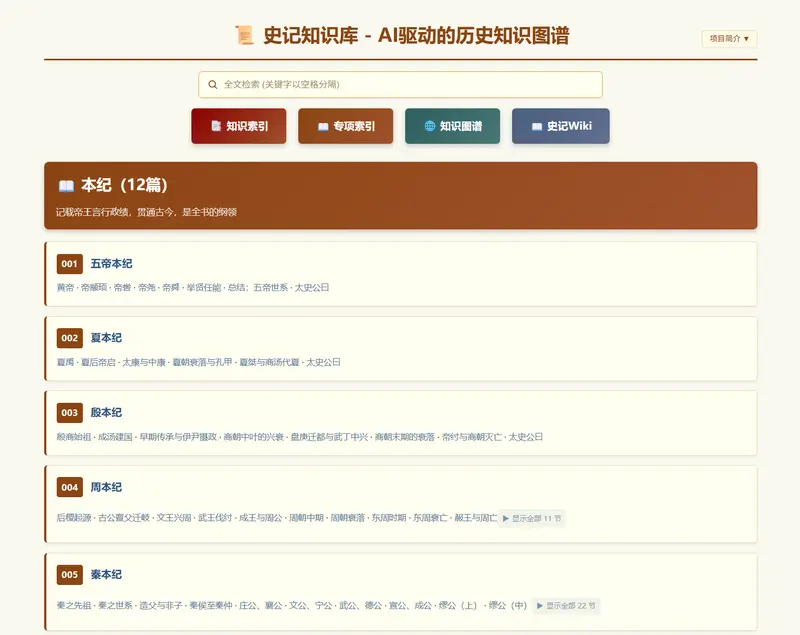Jump to section 成汤建国
The height and width of the screenshot is (635, 800).
pos(115,437)
